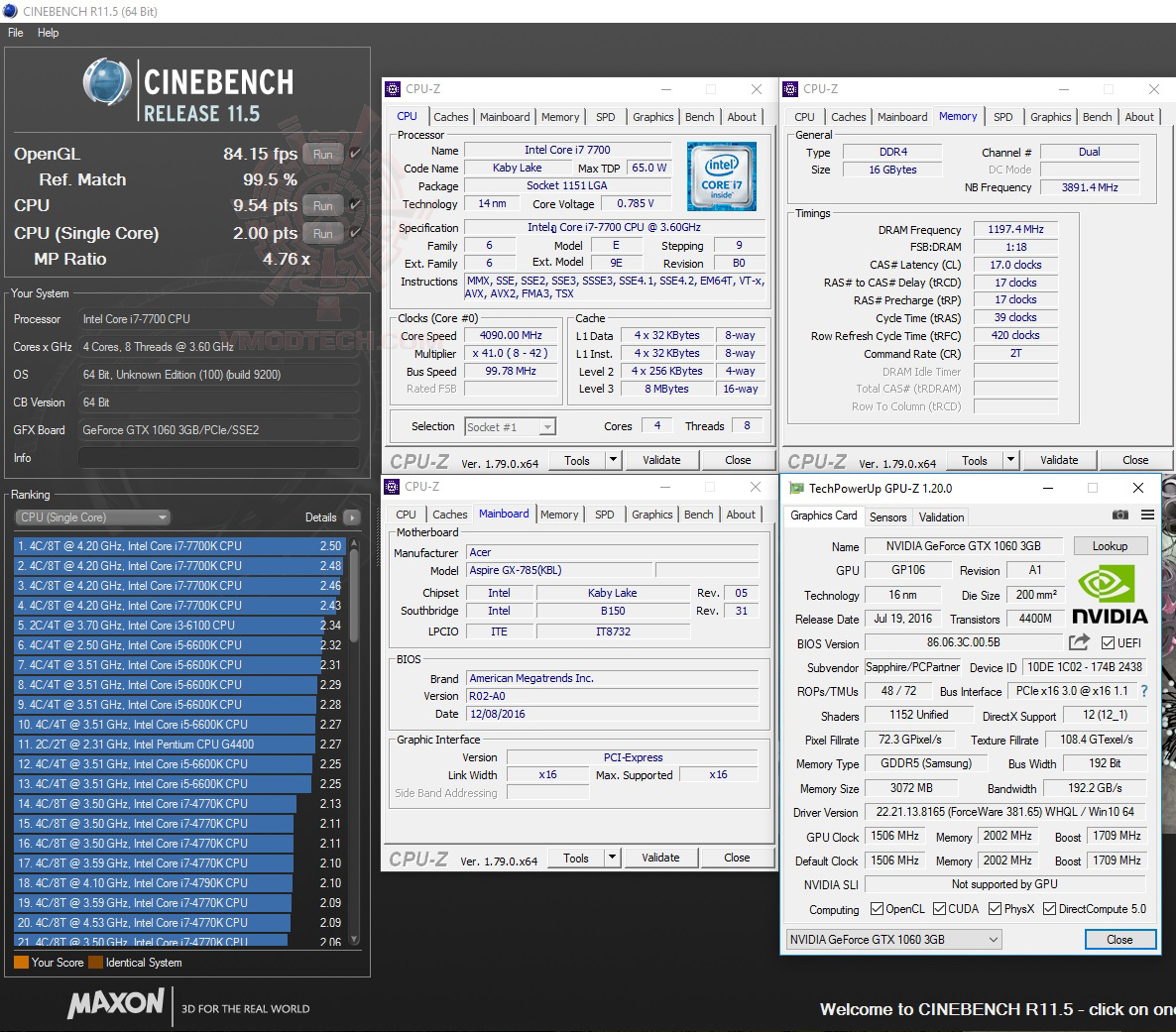1176x1032 pixels.
Task: Click the motherboard model Aspire GX-785(KBL)
Action: pos(559,570)
